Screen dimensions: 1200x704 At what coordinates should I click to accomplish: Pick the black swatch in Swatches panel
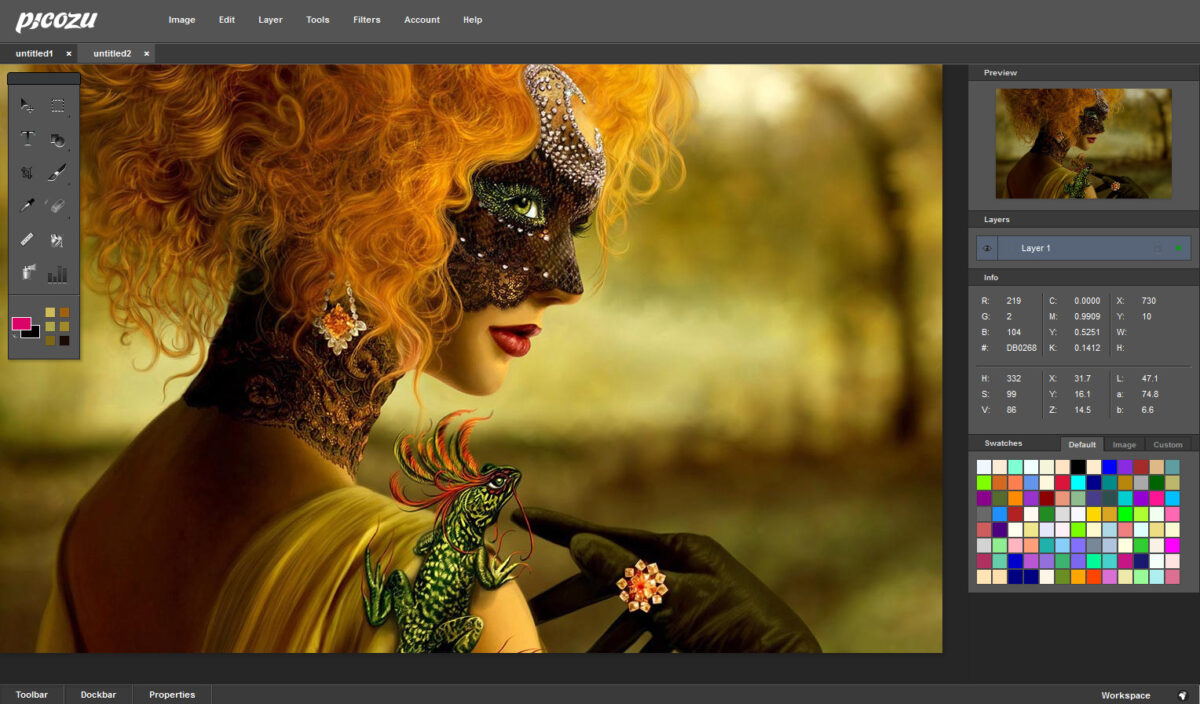pos(1077,467)
